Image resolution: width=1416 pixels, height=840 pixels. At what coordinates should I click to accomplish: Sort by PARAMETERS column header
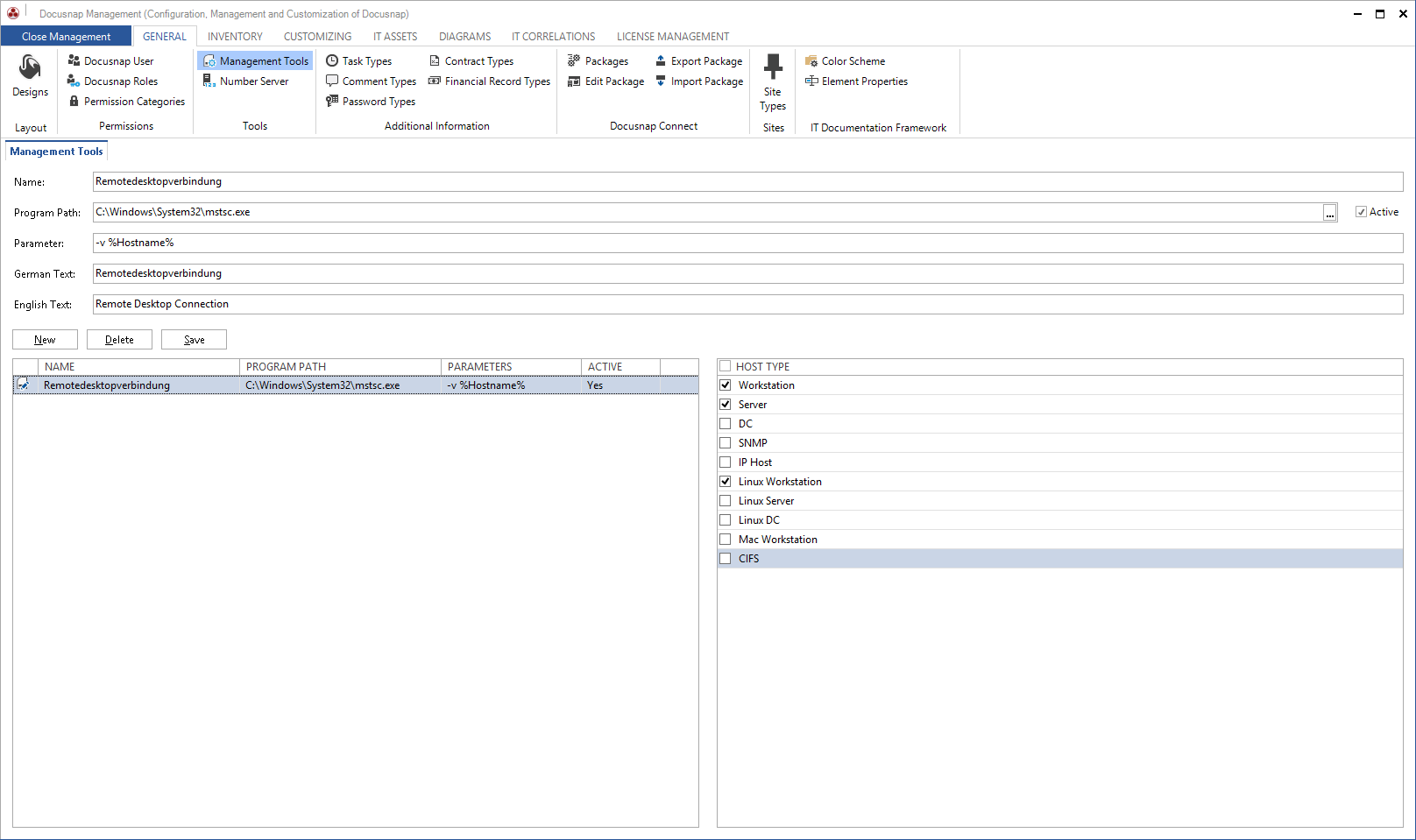(511, 367)
